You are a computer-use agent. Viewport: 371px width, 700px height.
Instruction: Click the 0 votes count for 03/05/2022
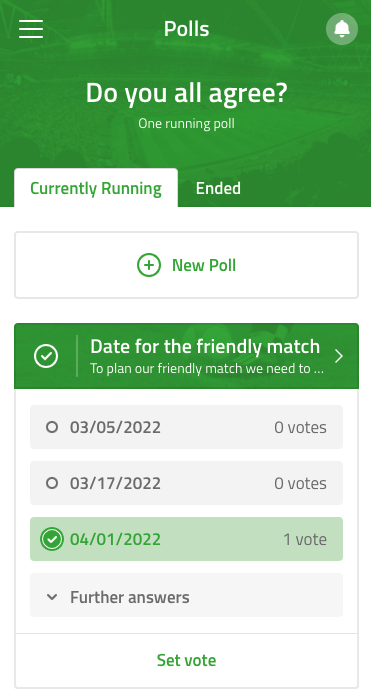point(300,427)
